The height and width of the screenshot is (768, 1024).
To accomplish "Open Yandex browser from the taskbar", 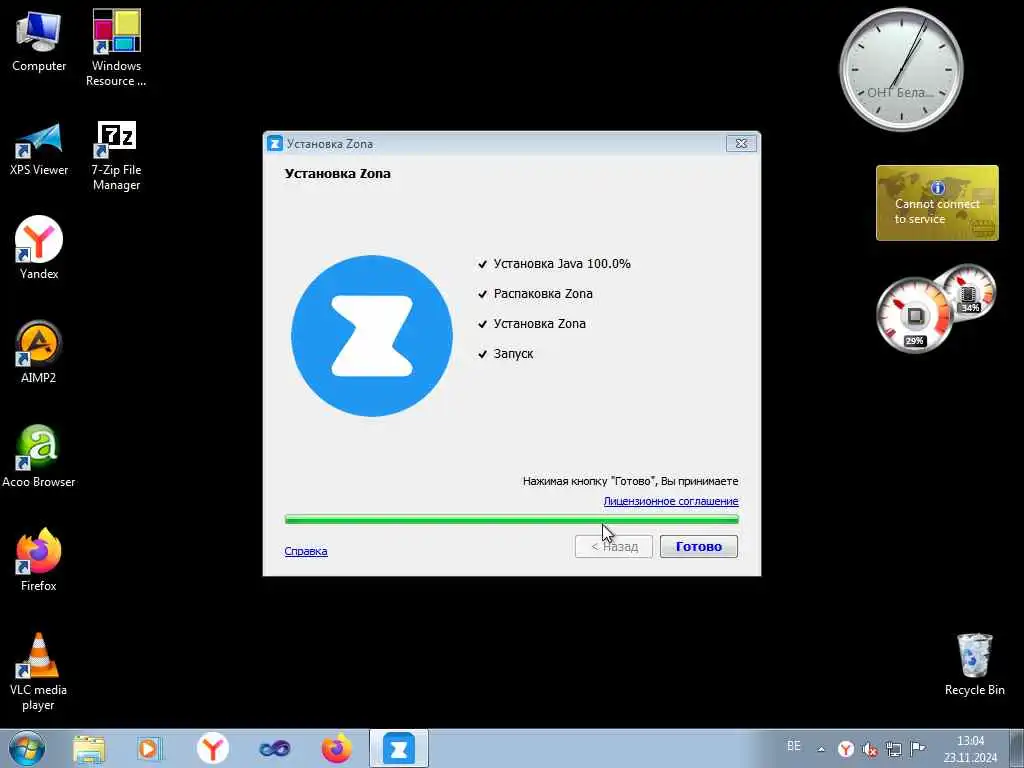I will (212, 748).
